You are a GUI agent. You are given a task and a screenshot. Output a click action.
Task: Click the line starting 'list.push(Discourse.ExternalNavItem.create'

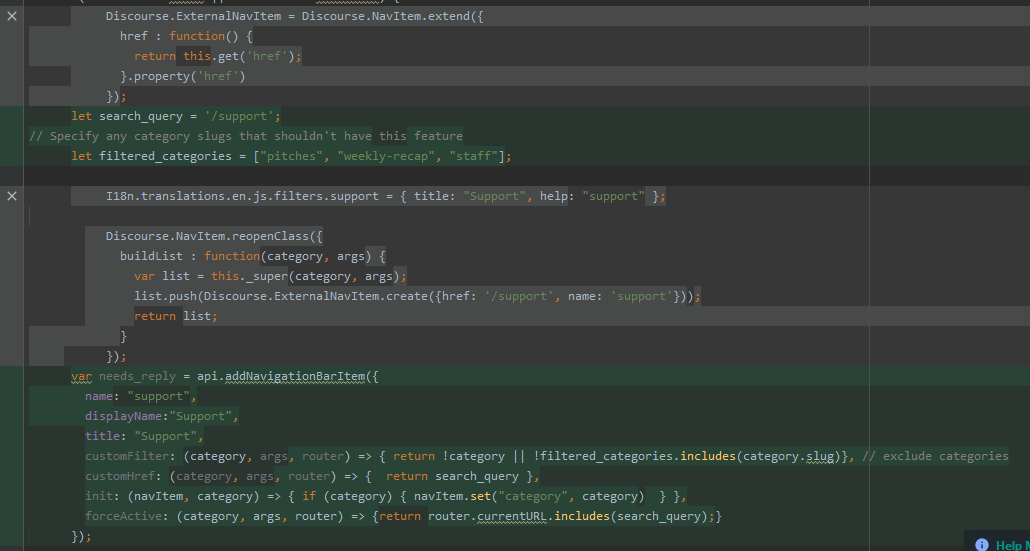(x=418, y=296)
